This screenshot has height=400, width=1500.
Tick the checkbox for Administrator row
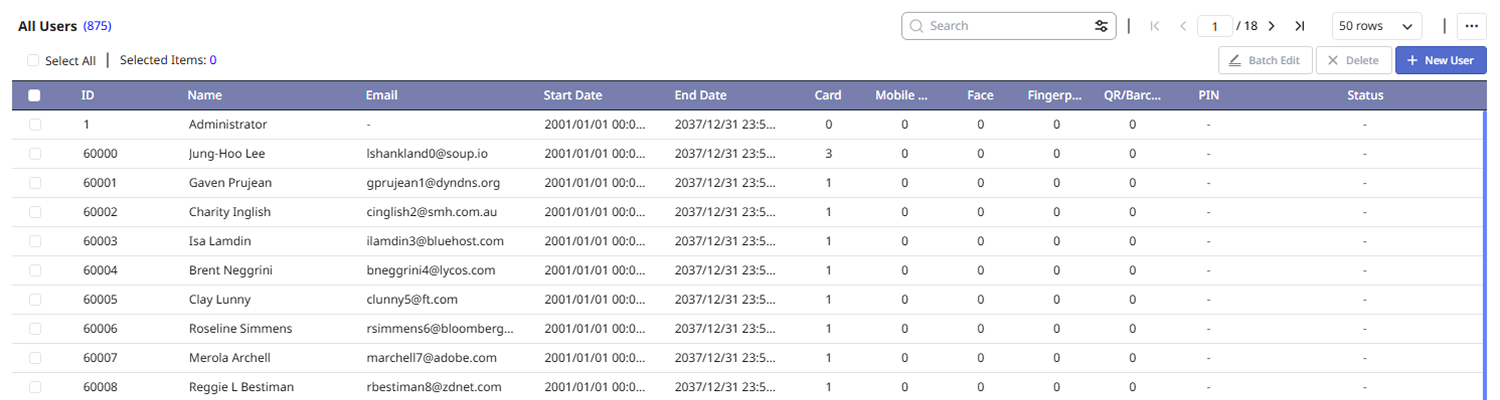point(35,125)
